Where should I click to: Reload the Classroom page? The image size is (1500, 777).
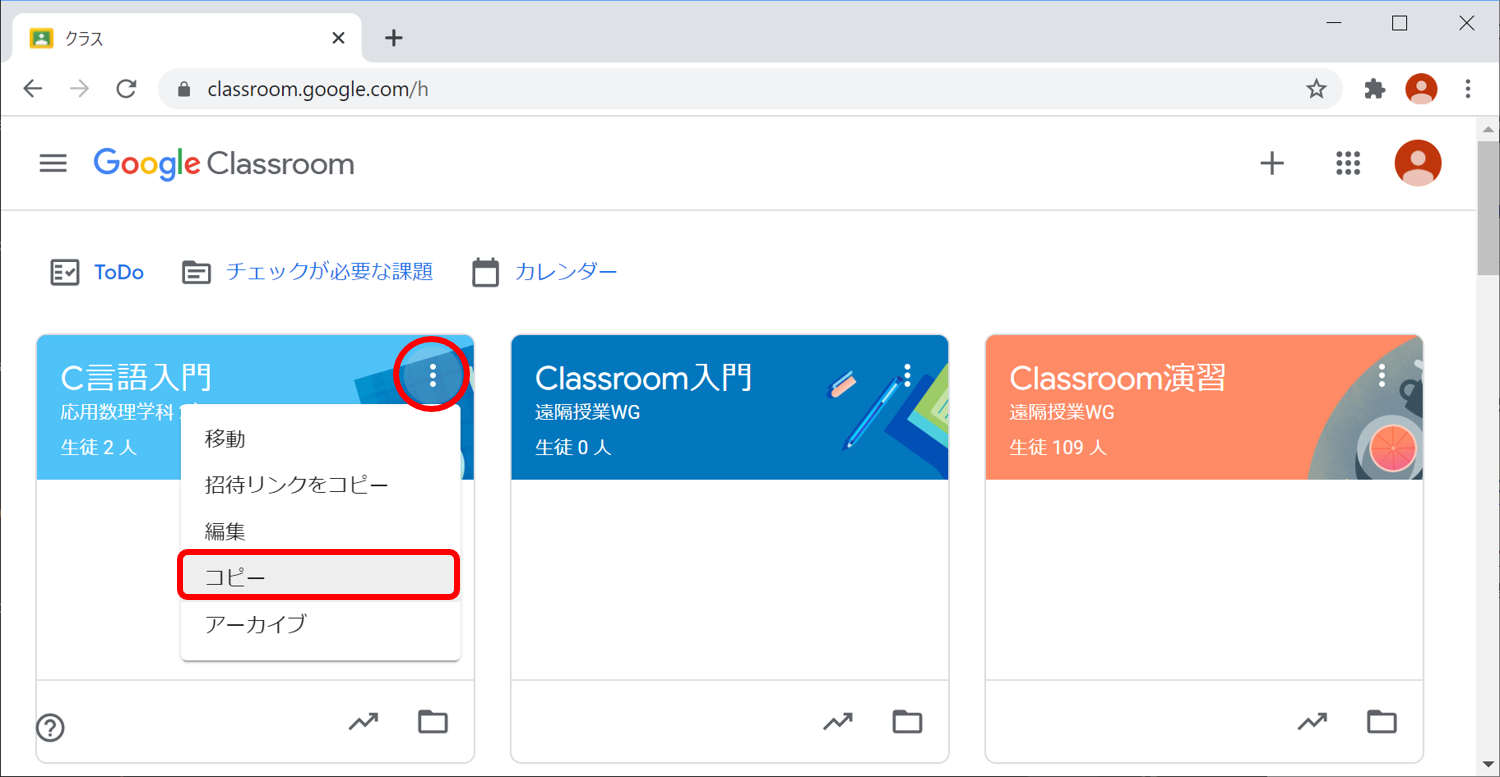point(126,89)
